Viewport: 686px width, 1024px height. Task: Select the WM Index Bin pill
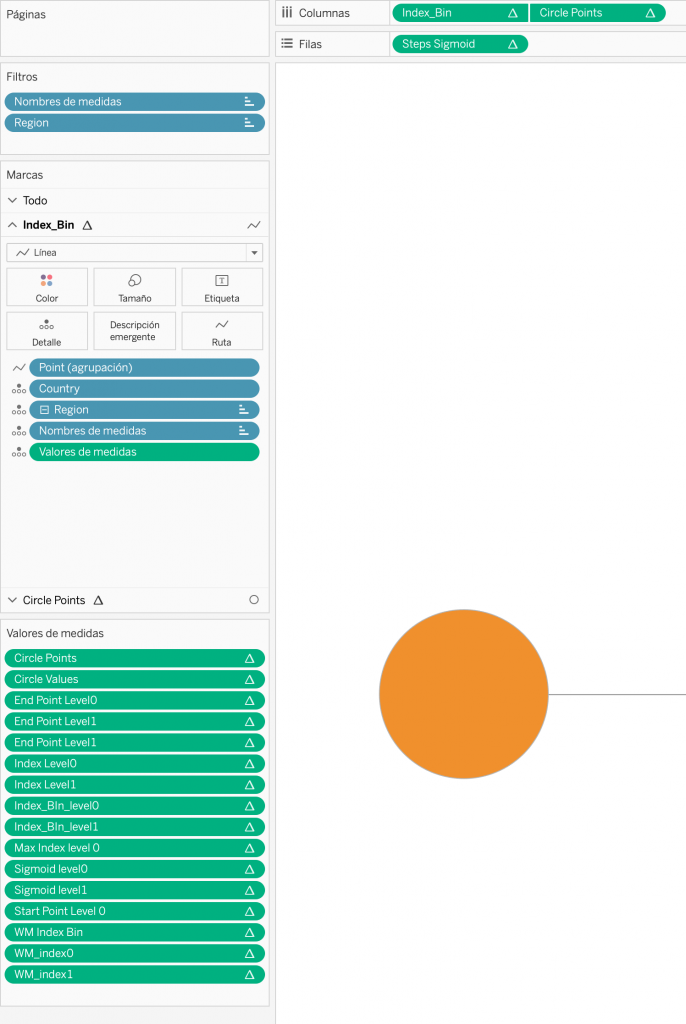(135, 932)
